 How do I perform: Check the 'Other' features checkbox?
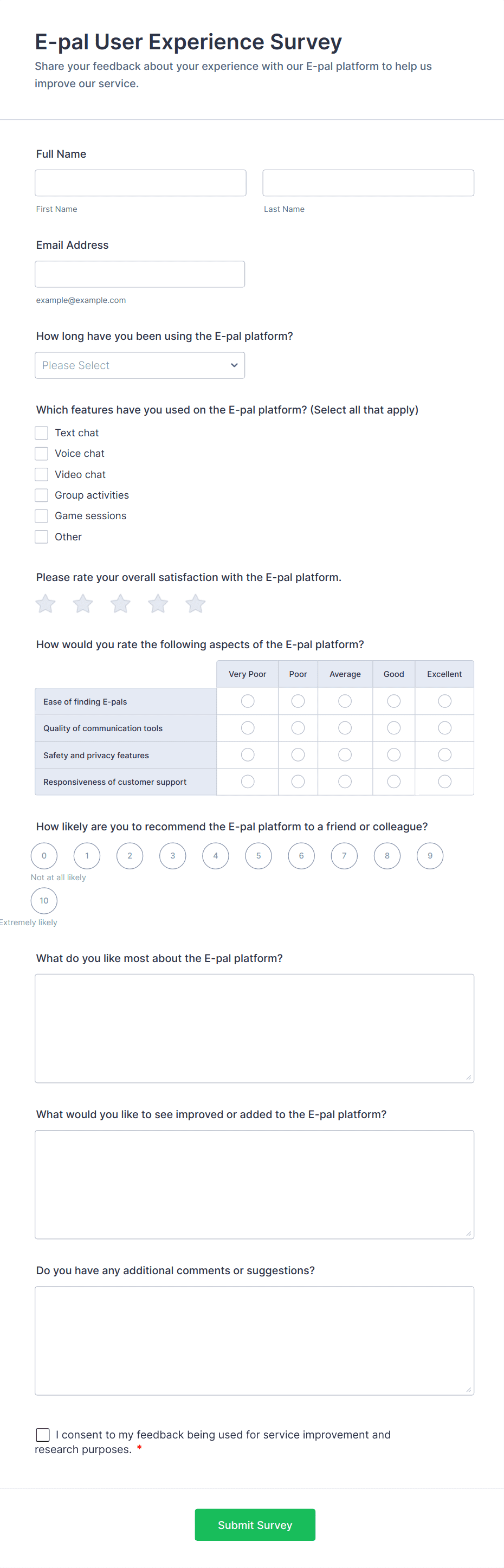pos(41,536)
